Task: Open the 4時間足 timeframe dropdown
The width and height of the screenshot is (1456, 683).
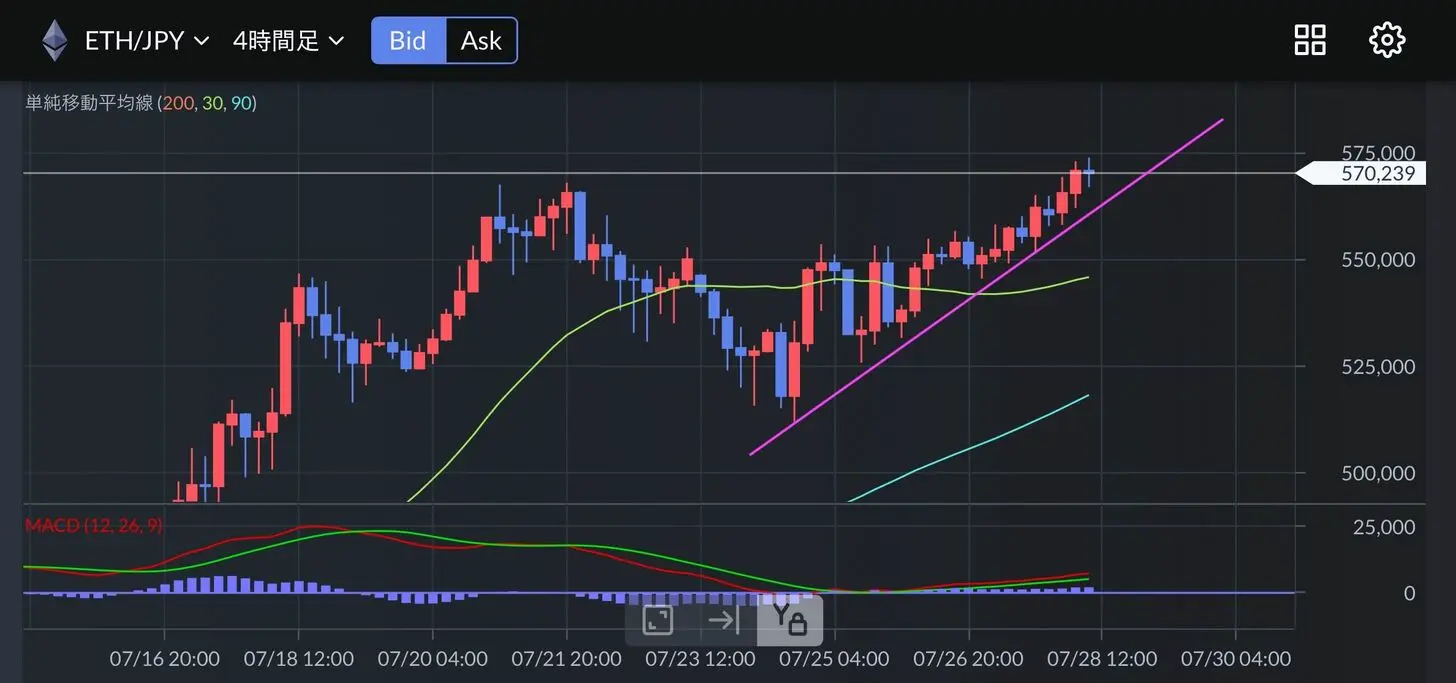Action: 288,41
